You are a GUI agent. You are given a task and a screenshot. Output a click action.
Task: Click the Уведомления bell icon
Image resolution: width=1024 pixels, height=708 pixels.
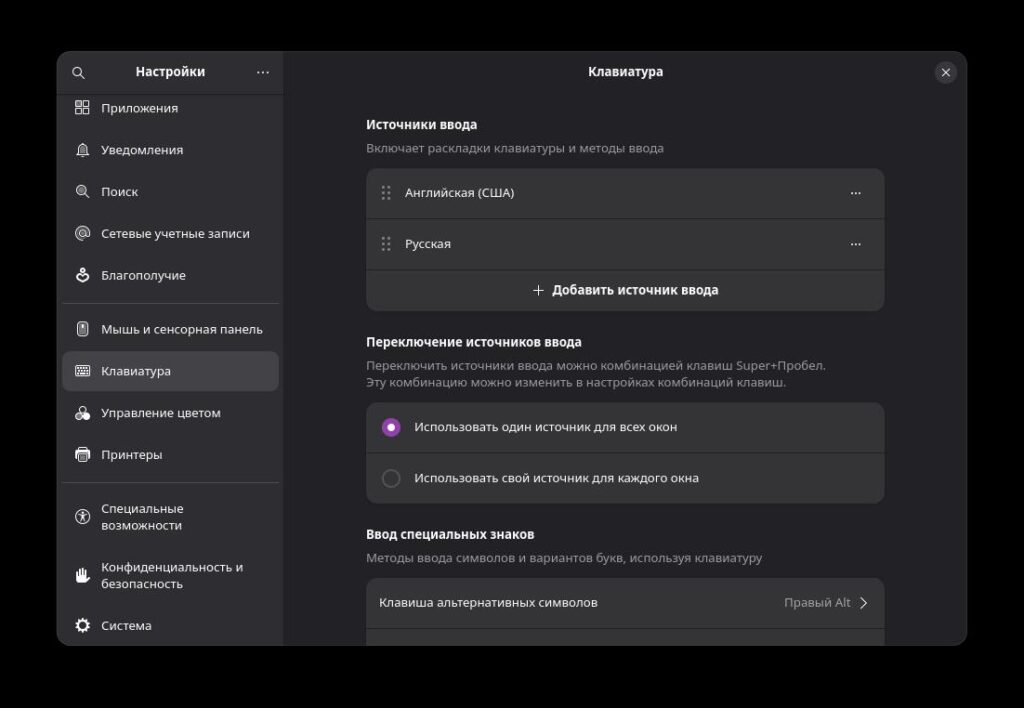(x=83, y=150)
